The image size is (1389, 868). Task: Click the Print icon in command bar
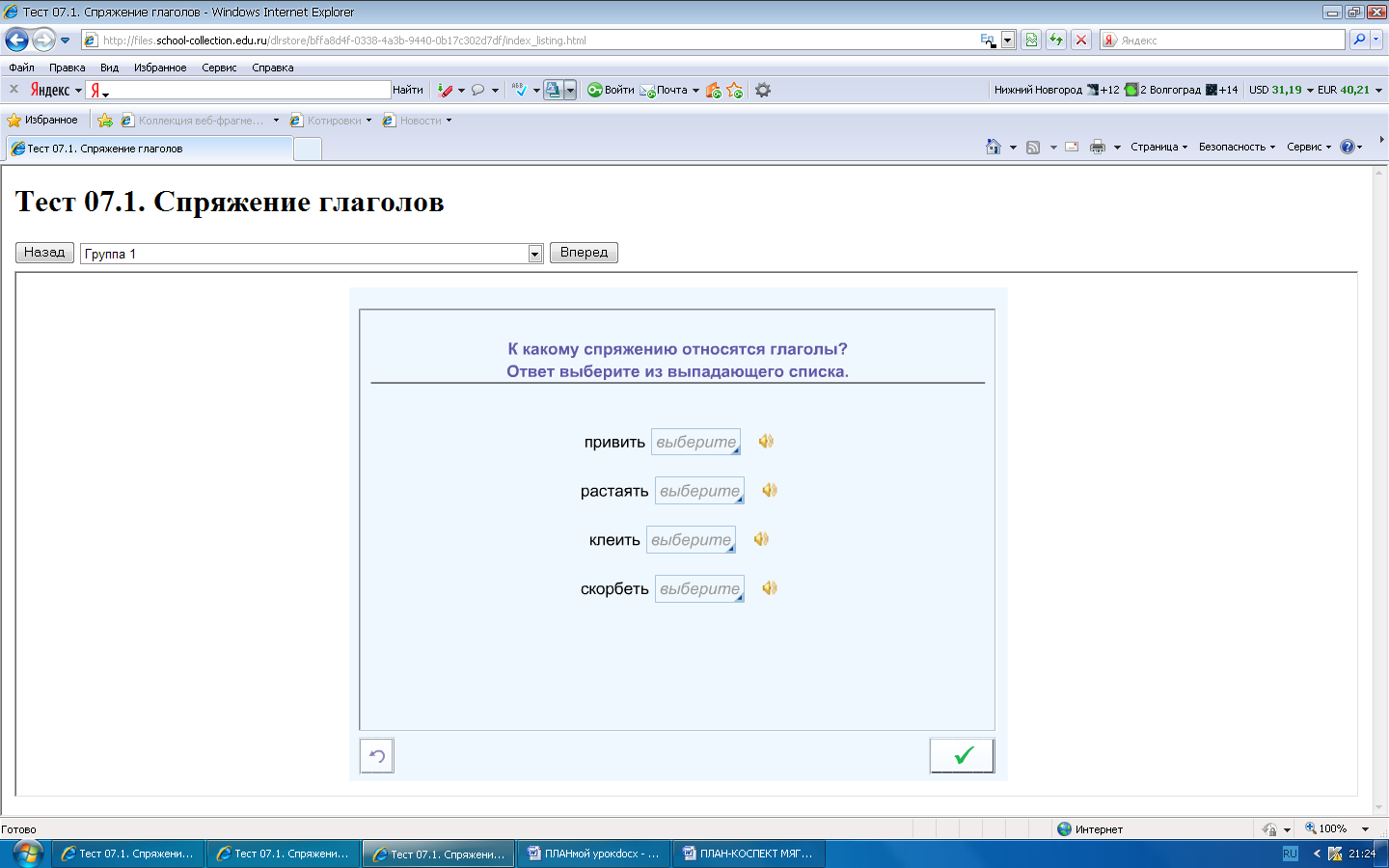pos(1098,147)
